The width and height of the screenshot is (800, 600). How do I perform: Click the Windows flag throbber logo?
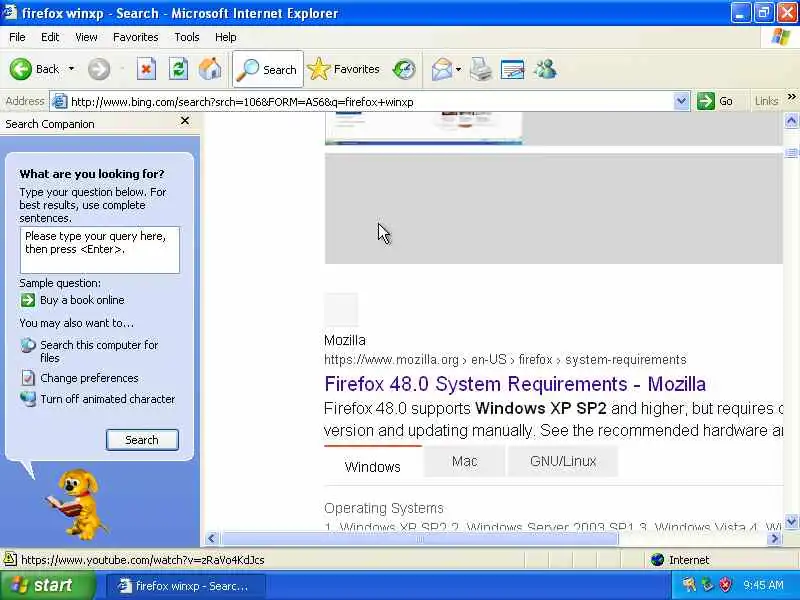point(780,37)
